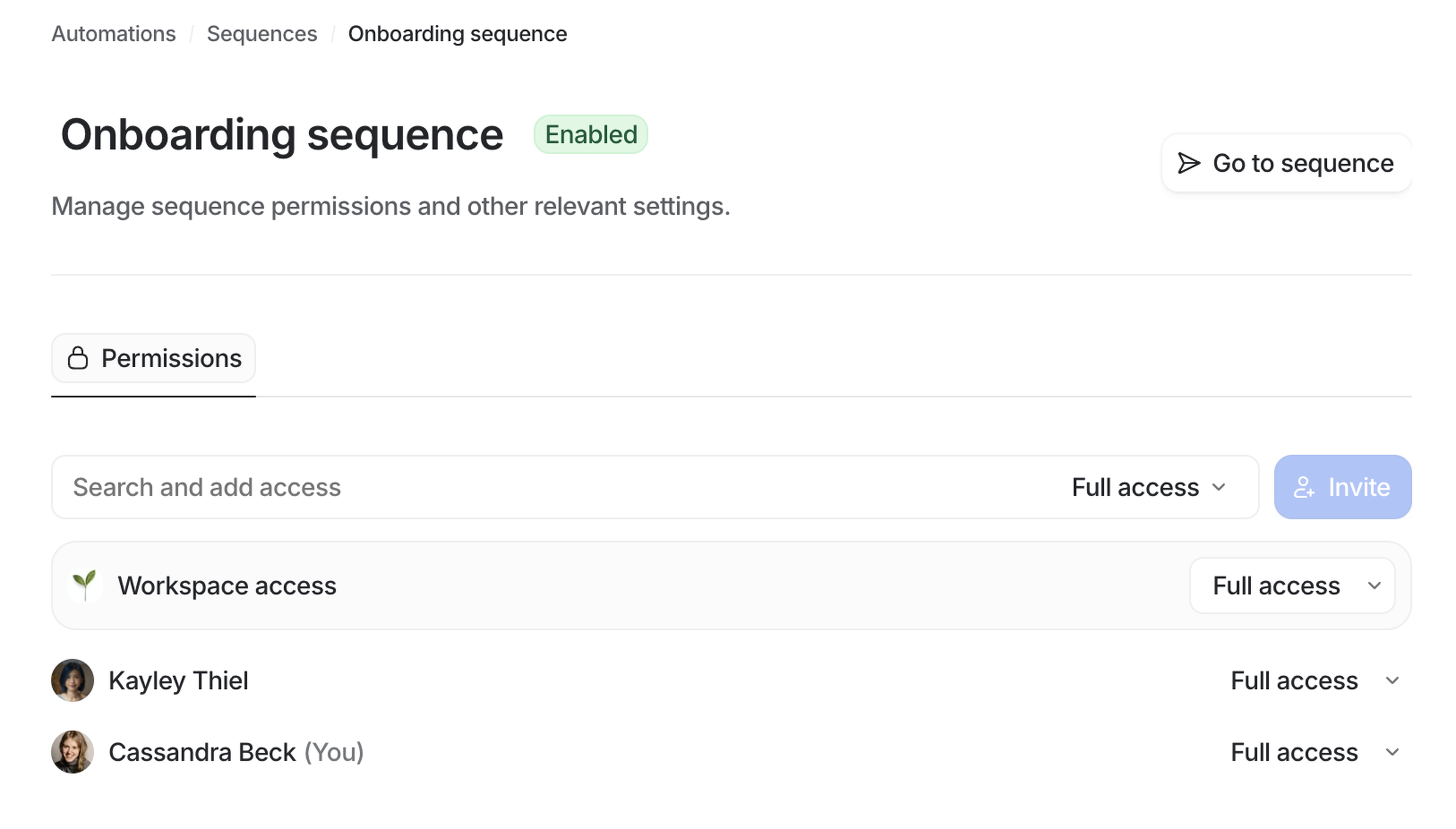
Task: Click the paper plane send icon
Action: 1189,163
